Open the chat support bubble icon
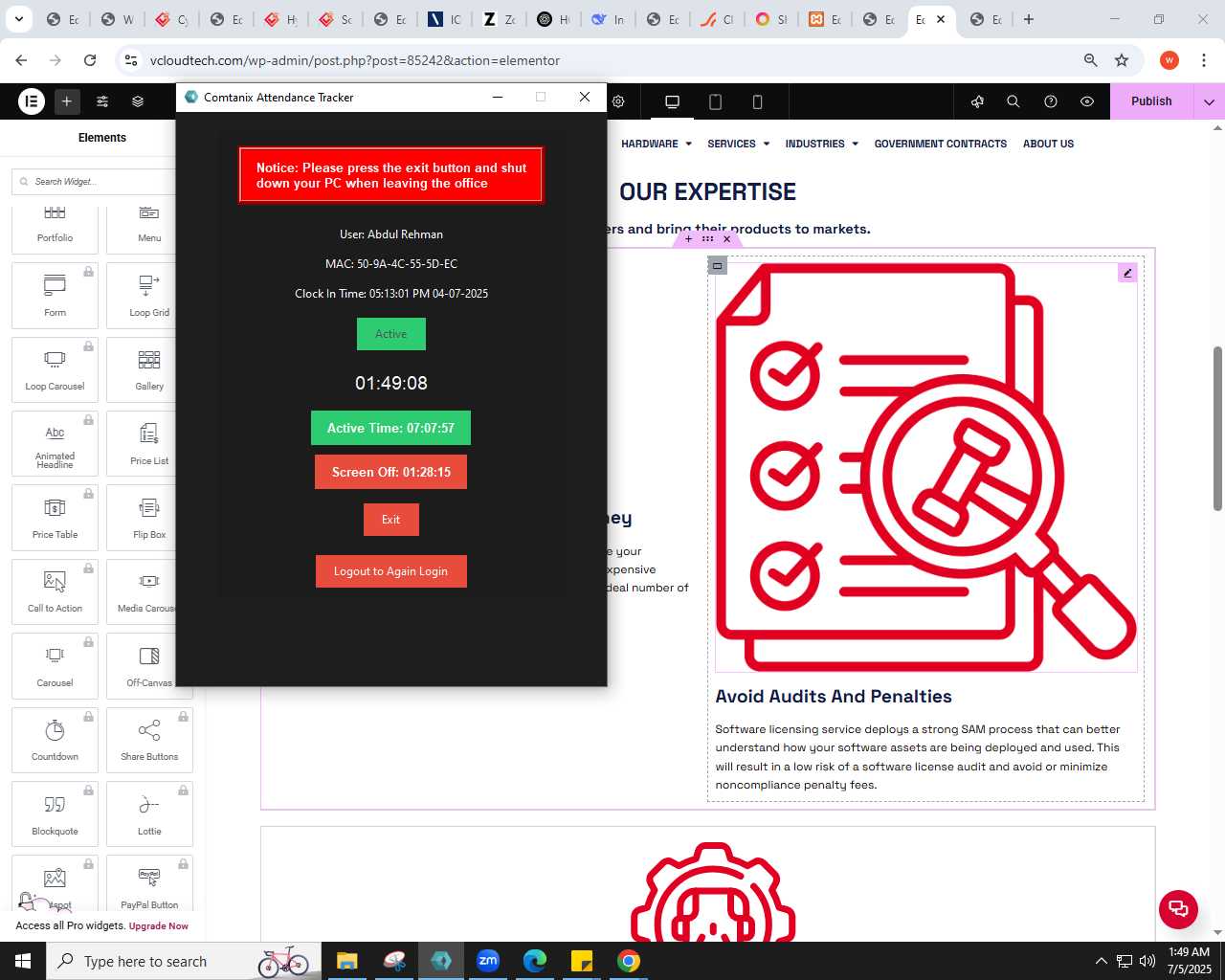Viewport: 1225px width, 980px height. point(1178,909)
